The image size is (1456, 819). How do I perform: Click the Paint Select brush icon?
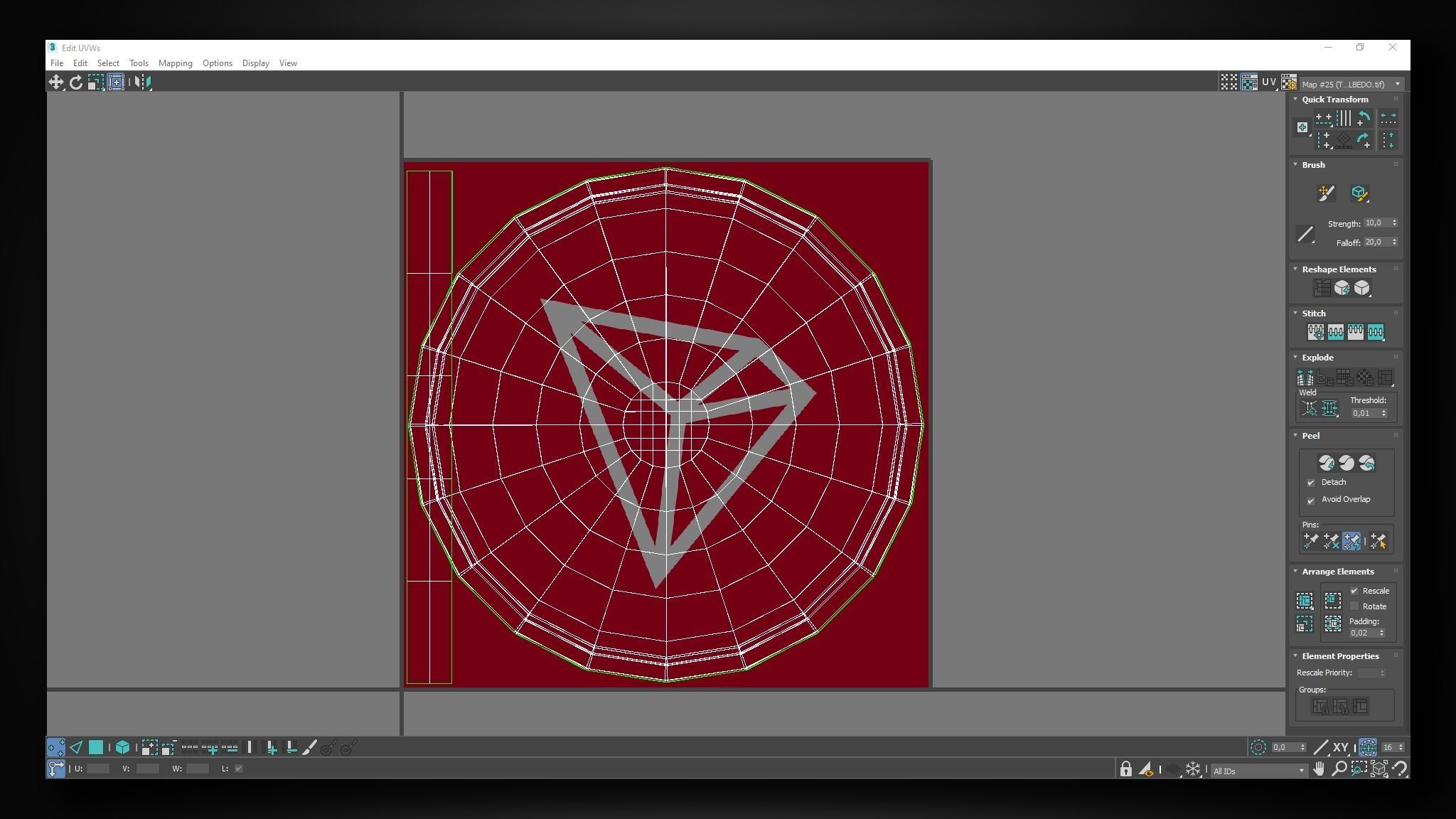point(309,747)
